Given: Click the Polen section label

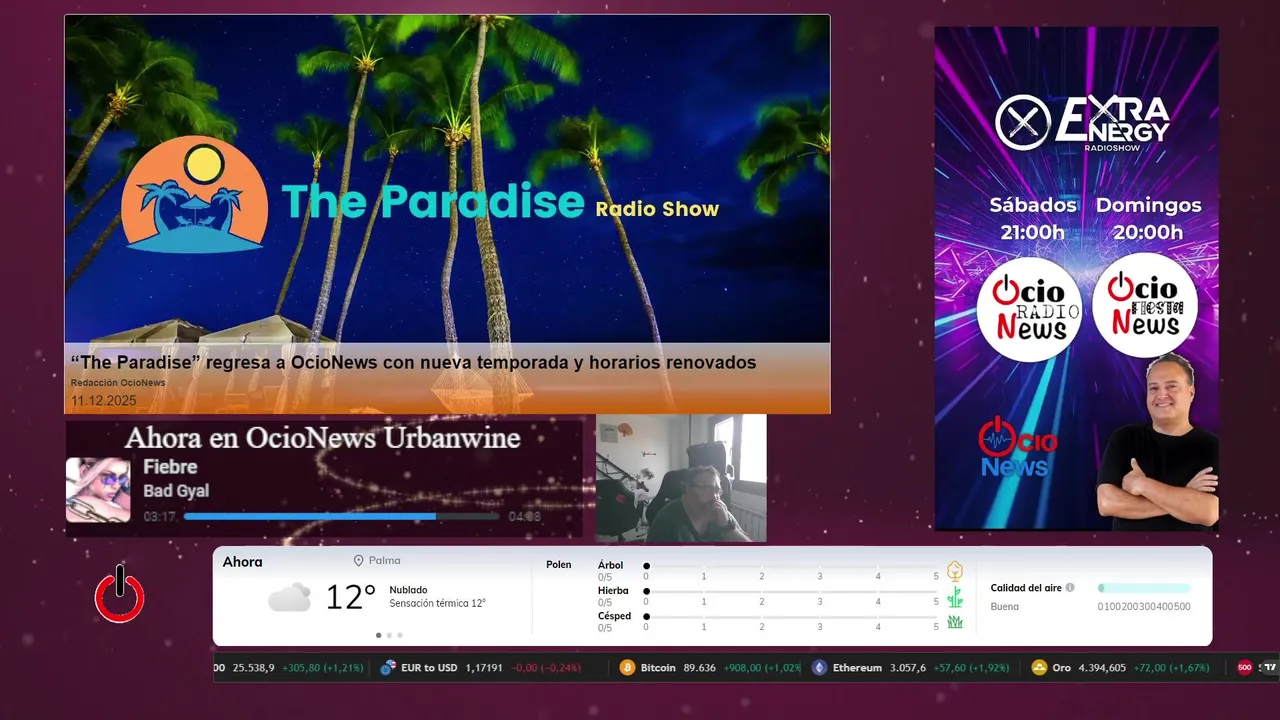Looking at the screenshot, I should coord(558,565).
